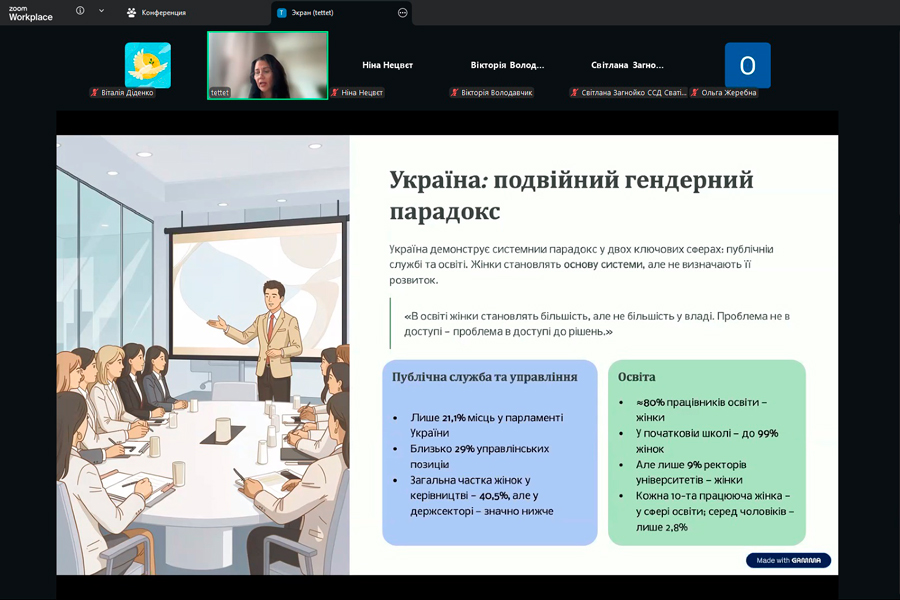Click the tettet name label
Viewport: 900px width, 600px height.
pyautogui.click(x=219, y=92)
